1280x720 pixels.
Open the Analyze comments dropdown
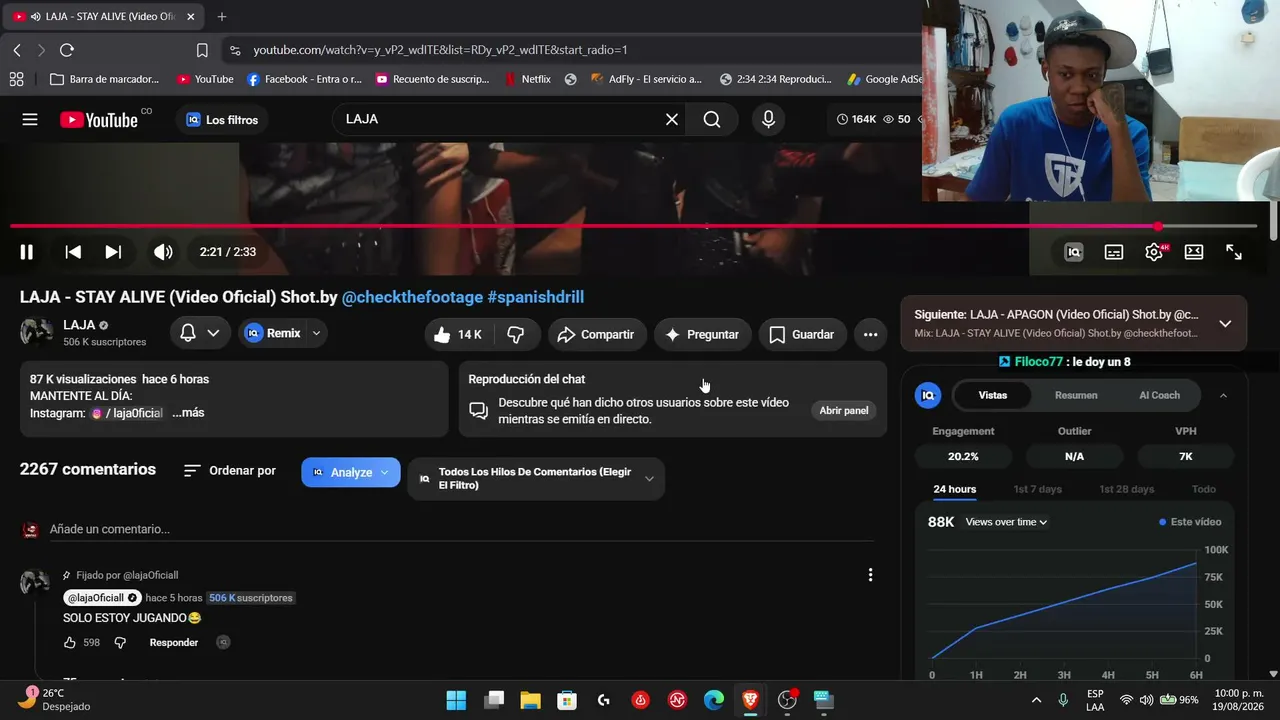[x=351, y=472]
